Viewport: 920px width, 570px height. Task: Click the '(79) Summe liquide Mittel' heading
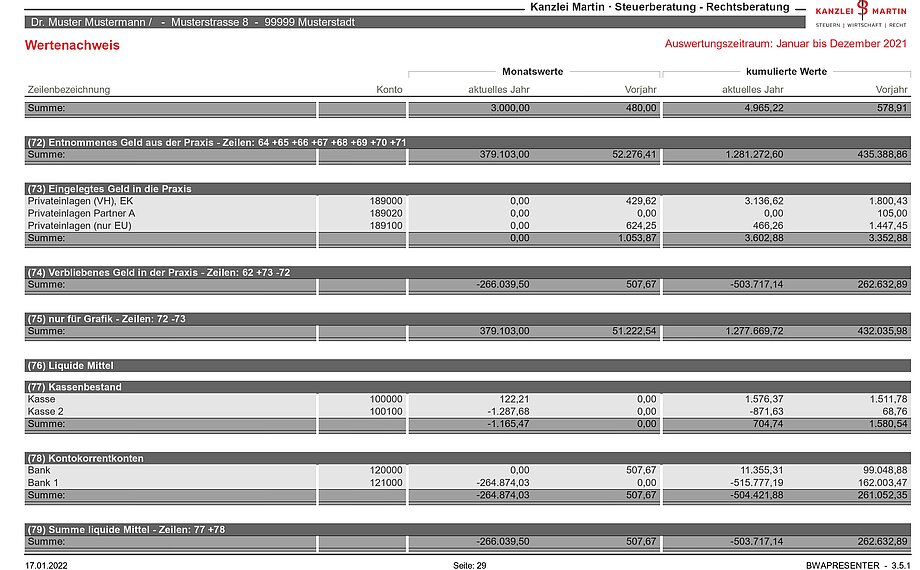[x=468, y=529]
